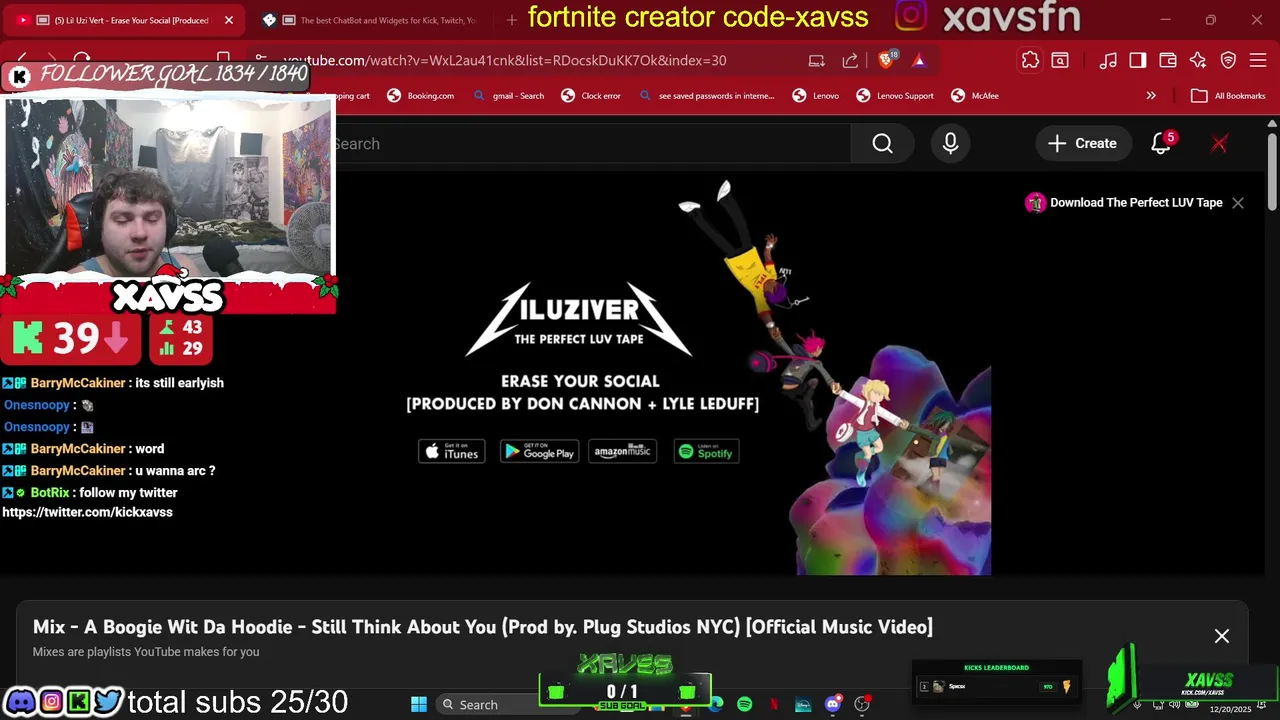Open YouTube notifications bell
1280x720 pixels.
coord(1161,144)
